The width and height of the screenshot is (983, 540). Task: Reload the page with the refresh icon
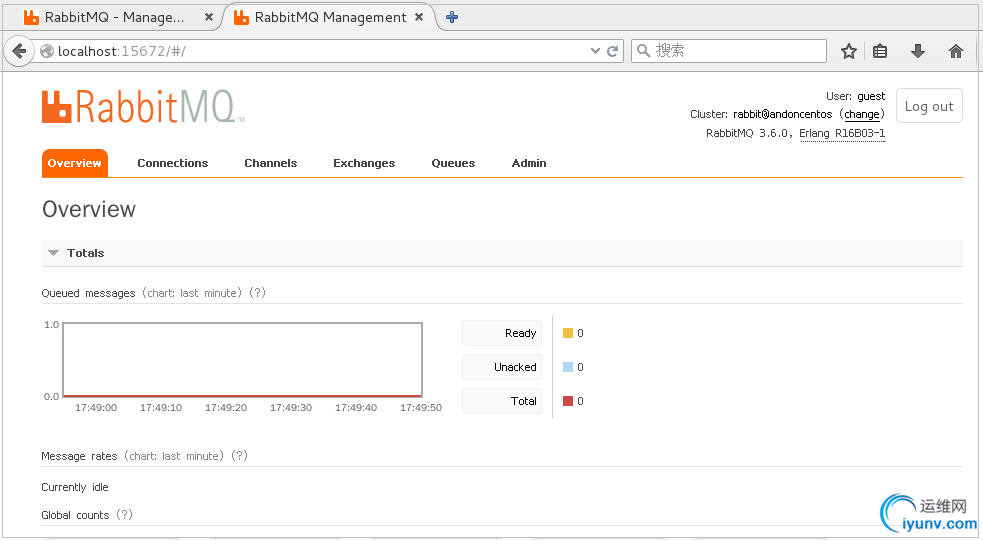tap(612, 51)
